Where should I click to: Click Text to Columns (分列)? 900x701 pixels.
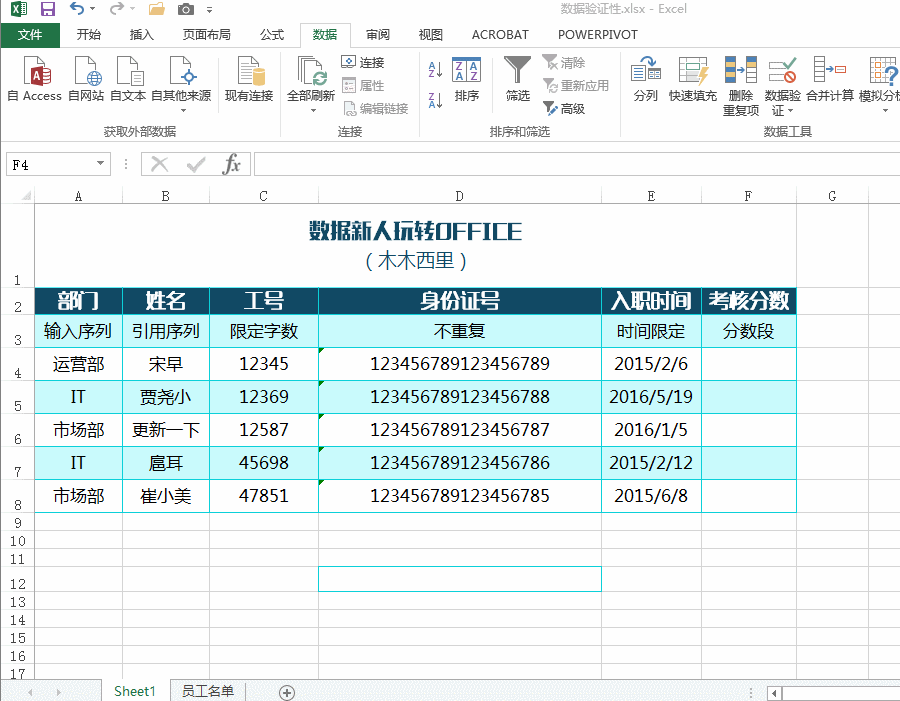click(x=646, y=79)
